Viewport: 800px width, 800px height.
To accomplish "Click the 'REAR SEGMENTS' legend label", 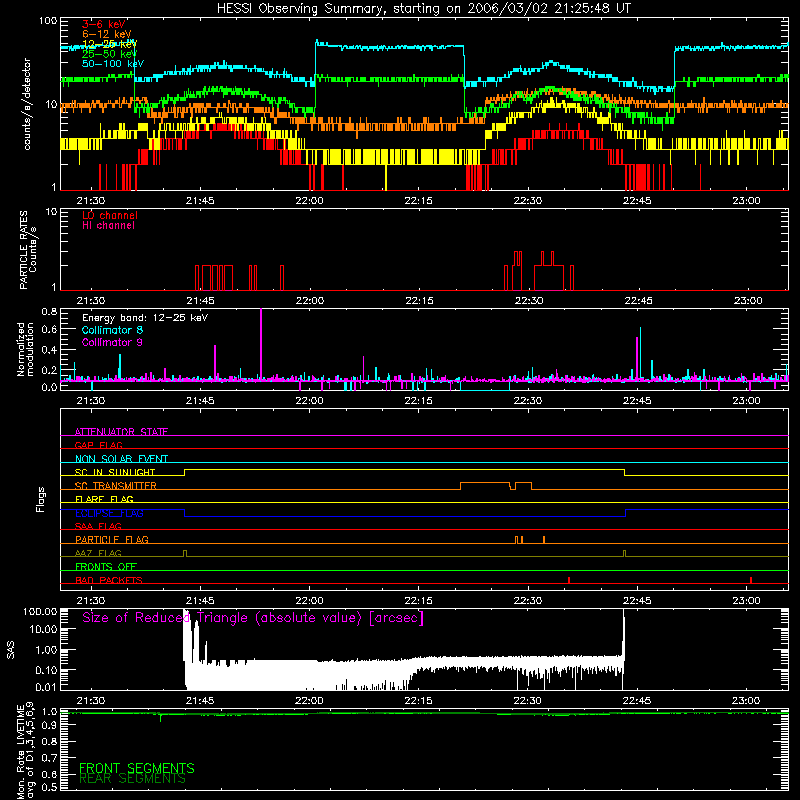I will pos(133,779).
